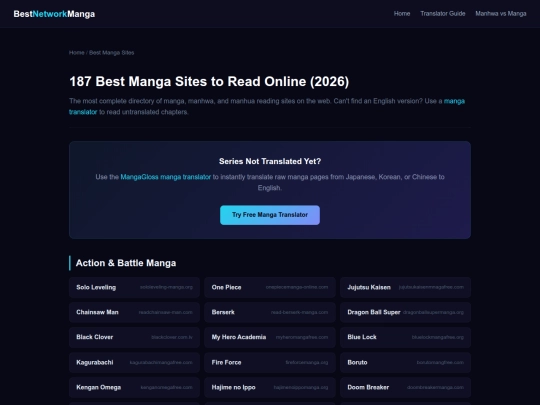Open the Berserk site card
Image resolution: width=540 pixels, height=405 pixels.
coord(270,312)
